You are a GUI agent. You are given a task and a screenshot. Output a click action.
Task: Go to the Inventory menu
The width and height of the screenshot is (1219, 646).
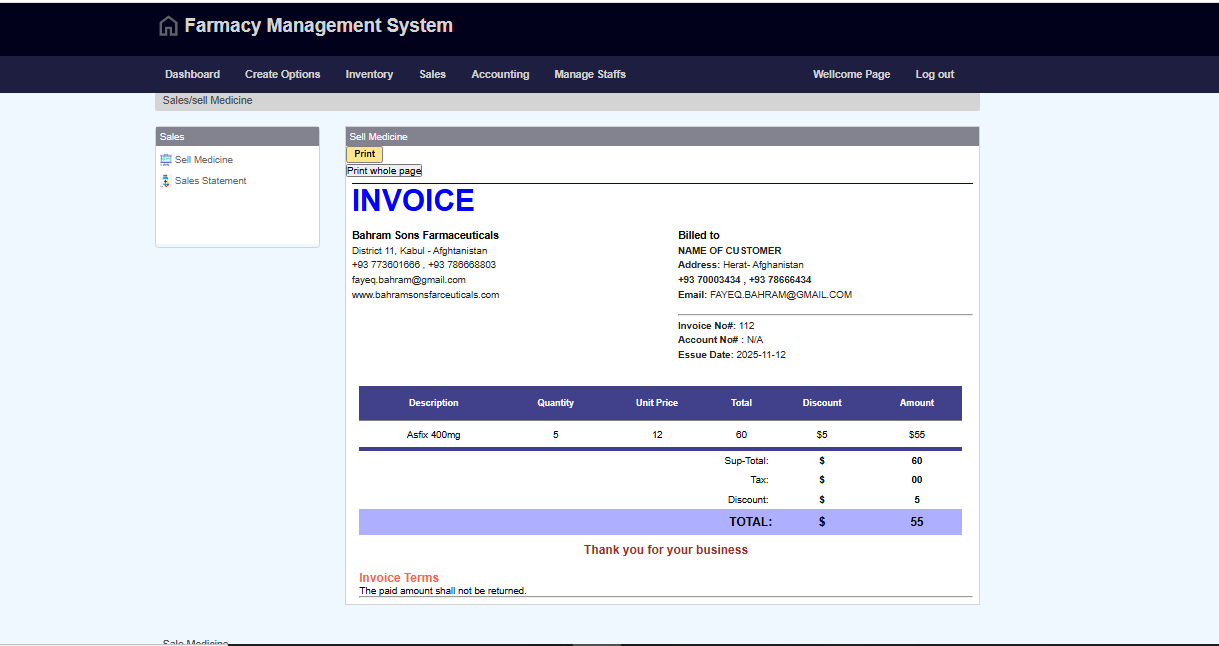point(369,74)
